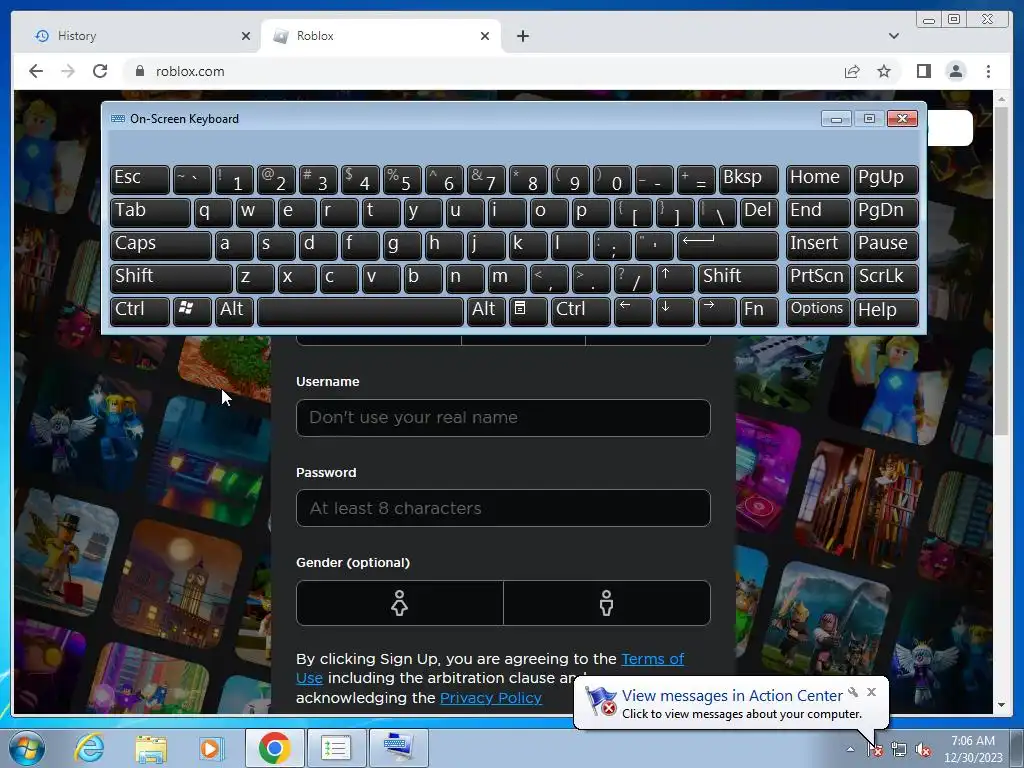Open the Windows Start menu
The width and height of the screenshot is (1024, 768).
pos(27,748)
